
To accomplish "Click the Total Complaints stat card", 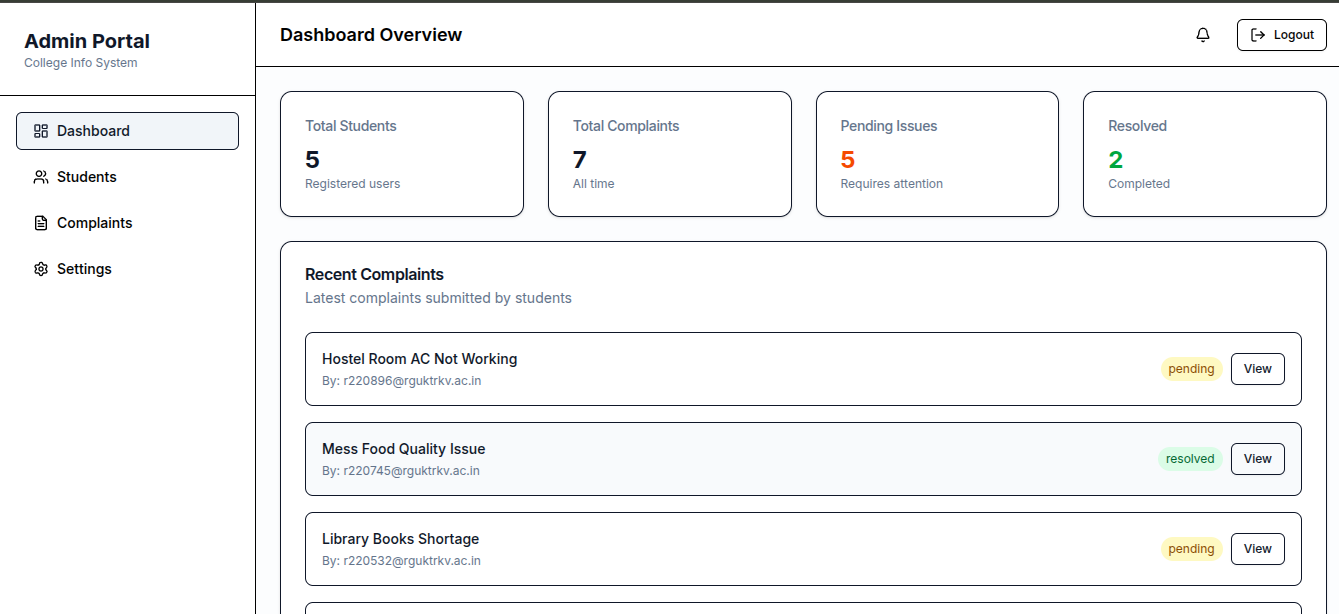I will click(x=669, y=154).
